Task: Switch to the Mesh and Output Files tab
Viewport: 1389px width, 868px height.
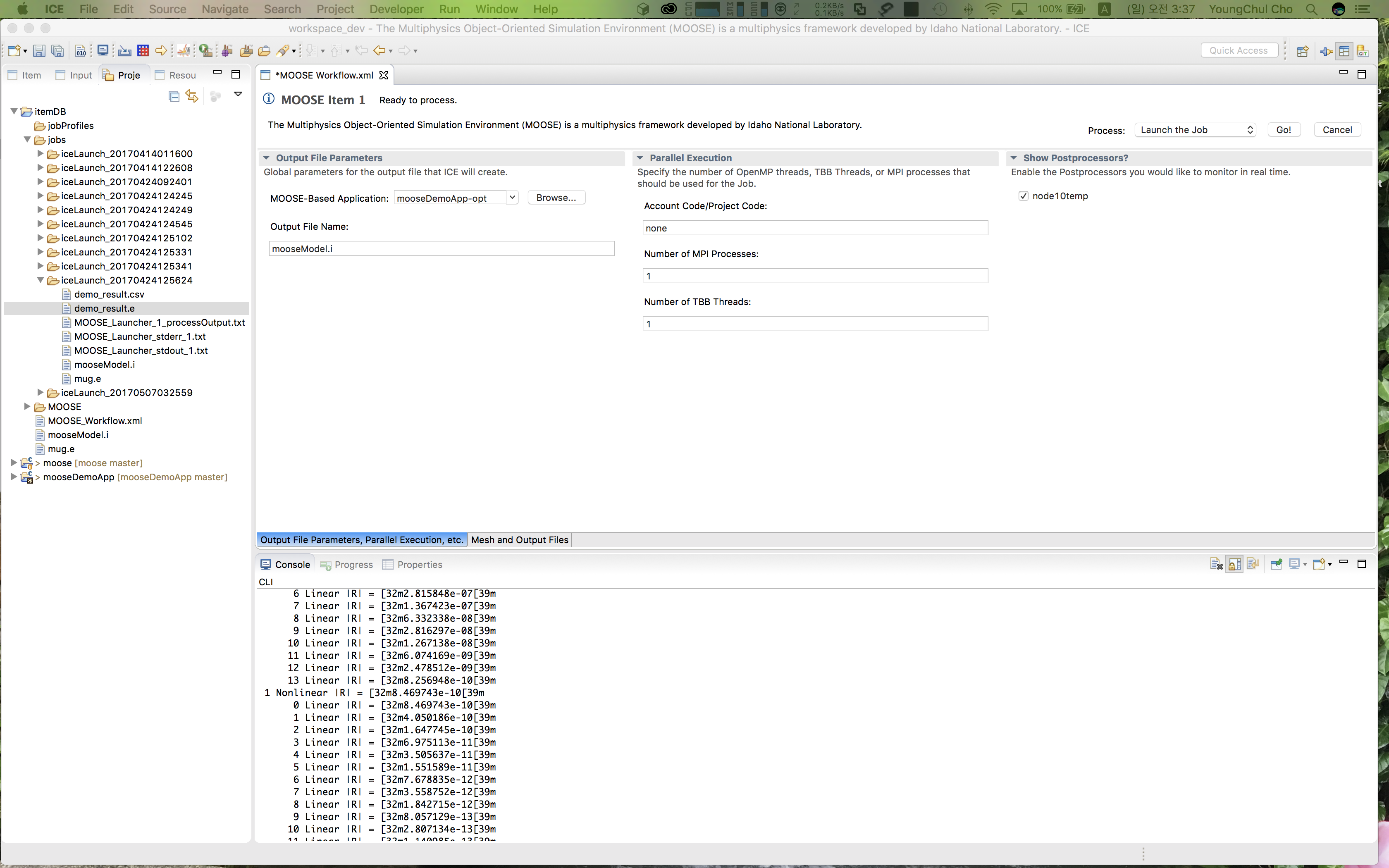Action: (520, 540)
